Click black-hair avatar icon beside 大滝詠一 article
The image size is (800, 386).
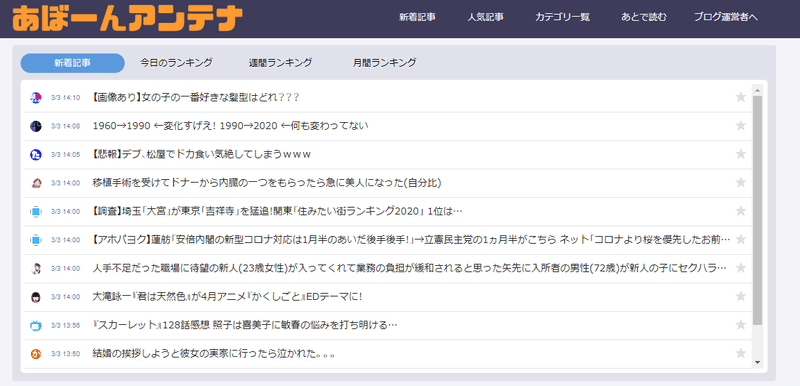(x=35, y=297)
